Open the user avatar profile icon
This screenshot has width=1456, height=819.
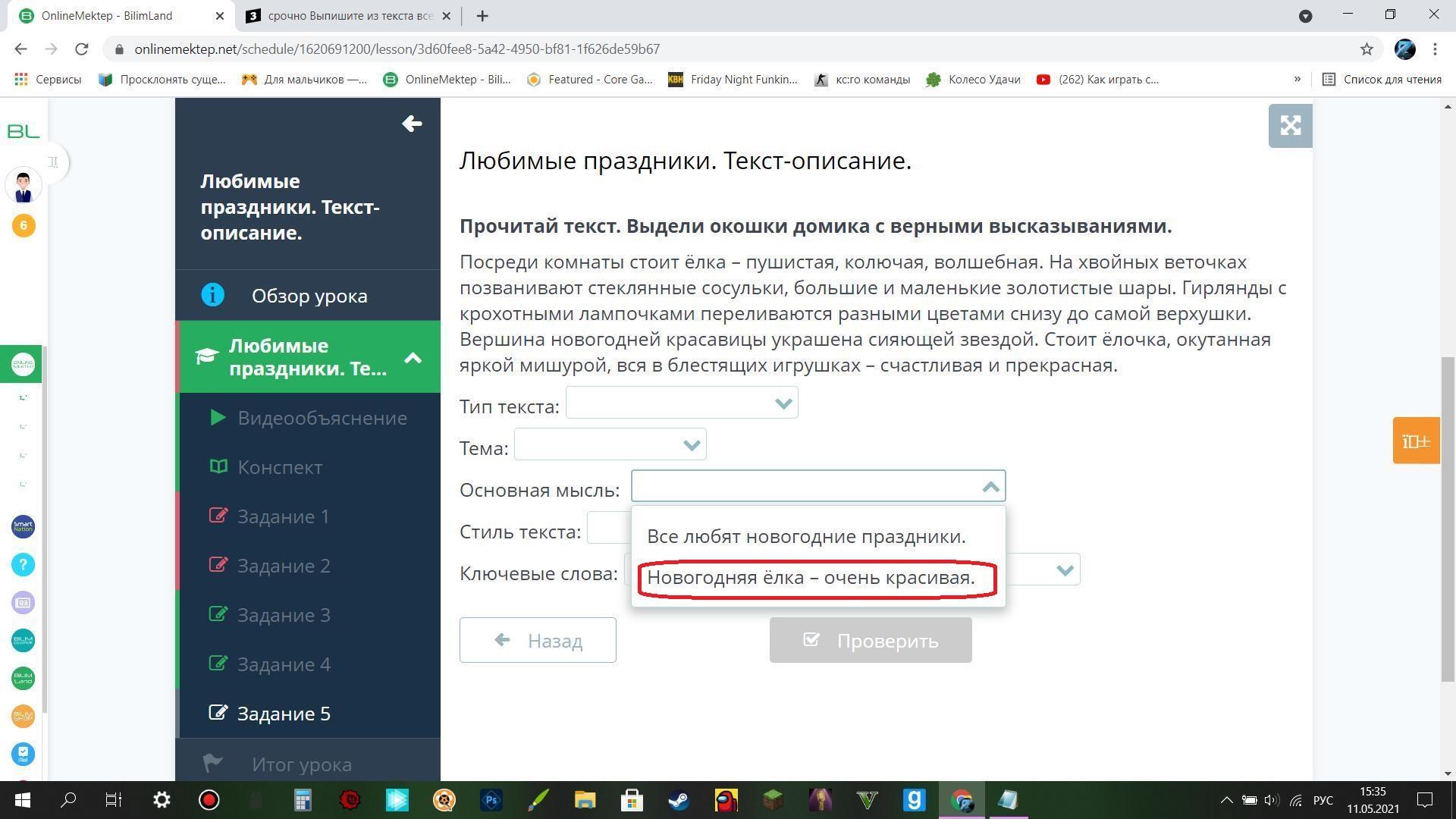pos(24,186)
